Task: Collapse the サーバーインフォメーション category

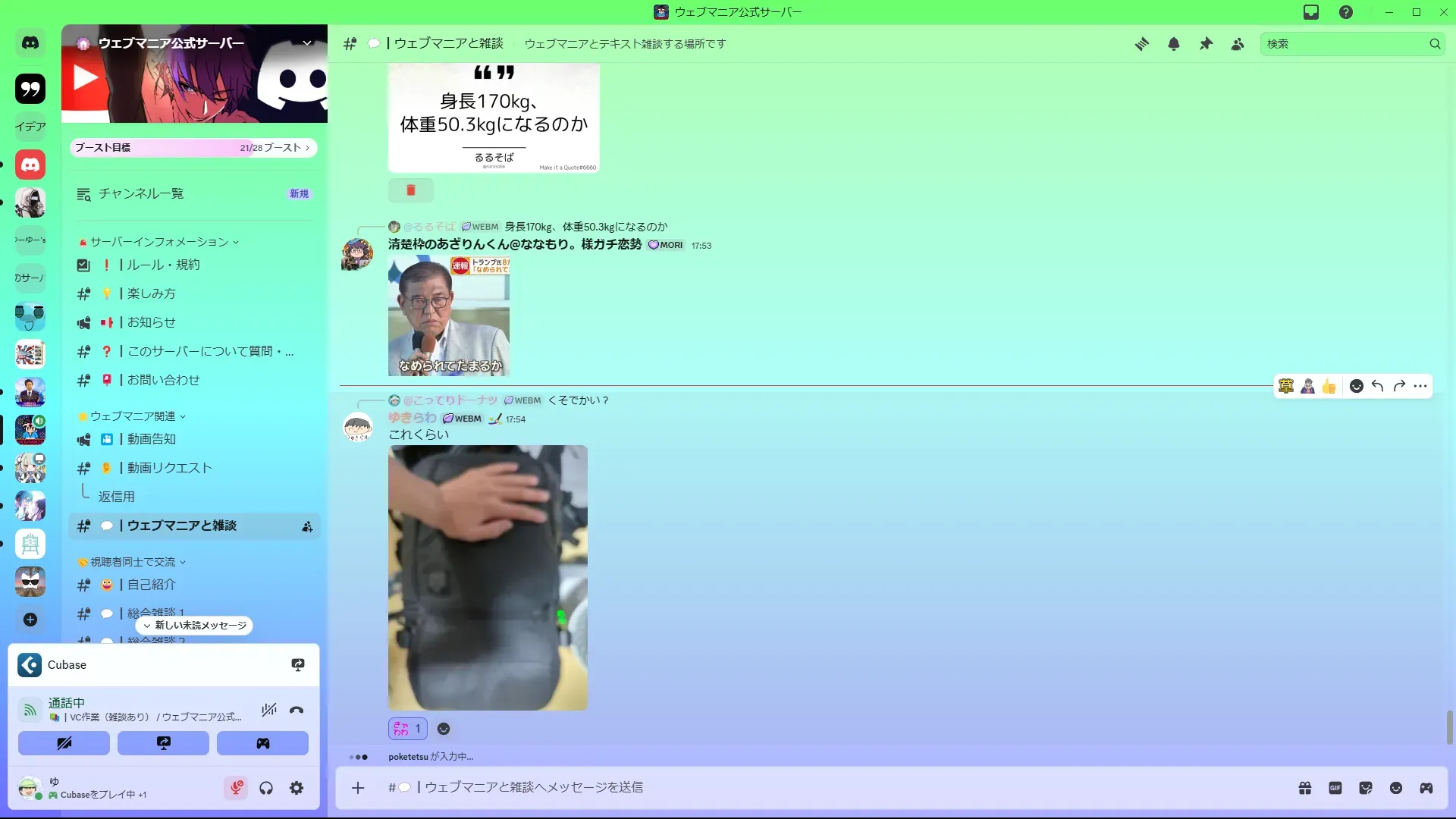Action: pyautogui.click(x=159, y=242)
